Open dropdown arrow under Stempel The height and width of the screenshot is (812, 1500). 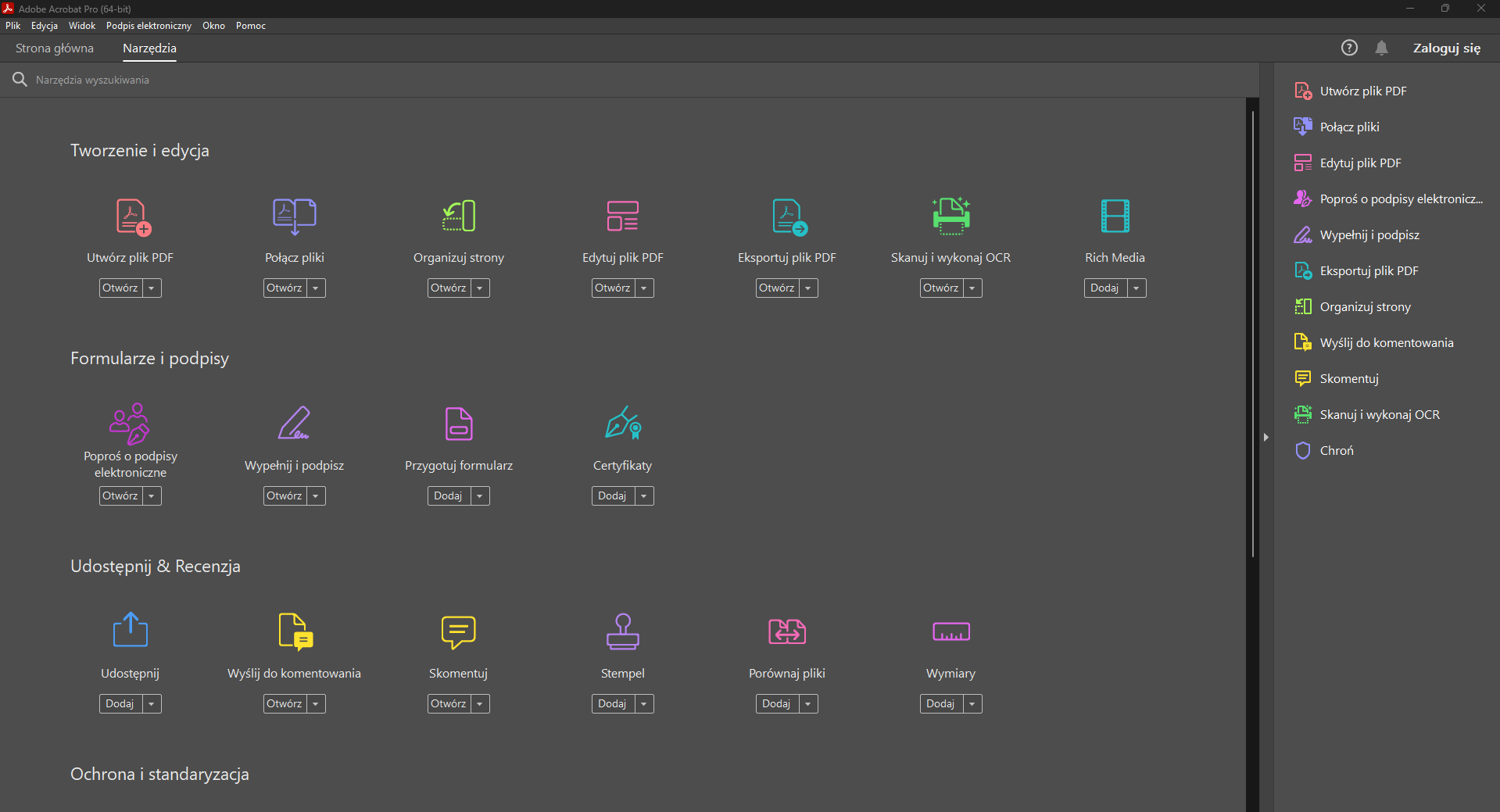644,704
